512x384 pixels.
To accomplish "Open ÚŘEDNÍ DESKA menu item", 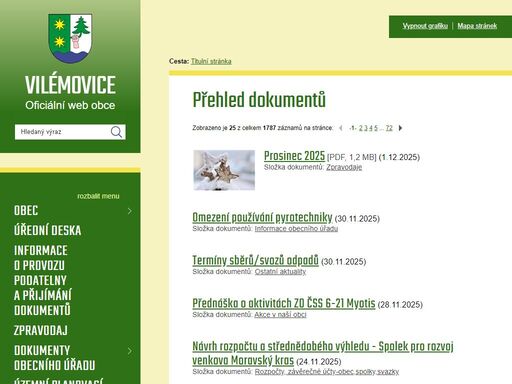I will coord(47,231).
